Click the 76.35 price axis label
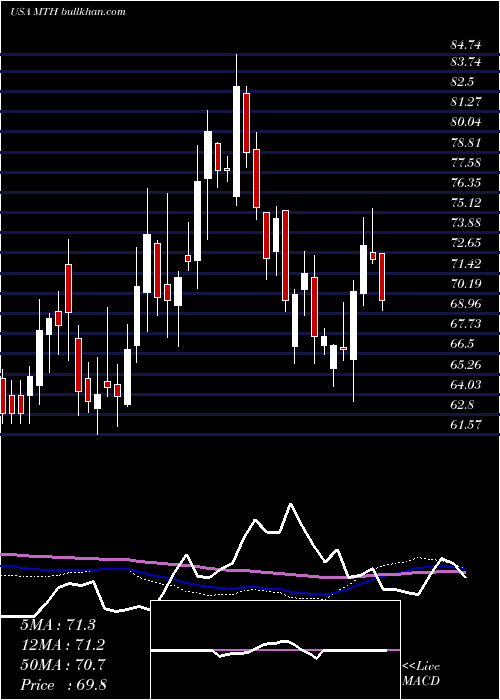The width and height of the screenshot is (500, 700). click(466, 183)
